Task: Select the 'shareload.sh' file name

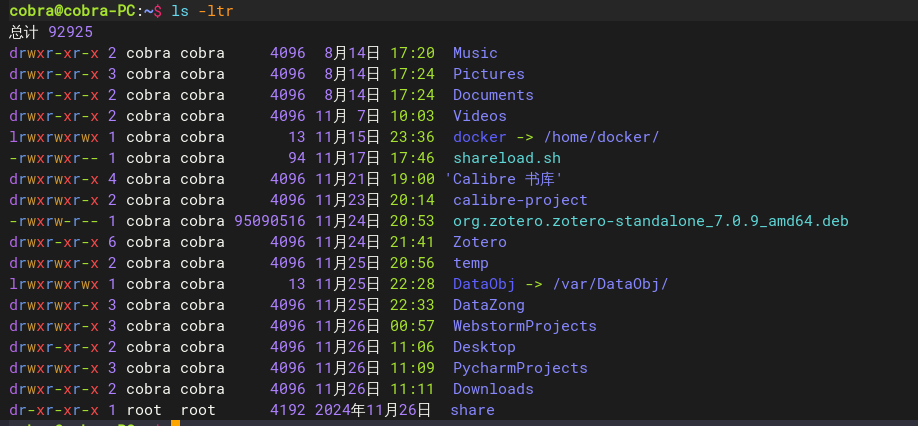Action: point(507,158)
